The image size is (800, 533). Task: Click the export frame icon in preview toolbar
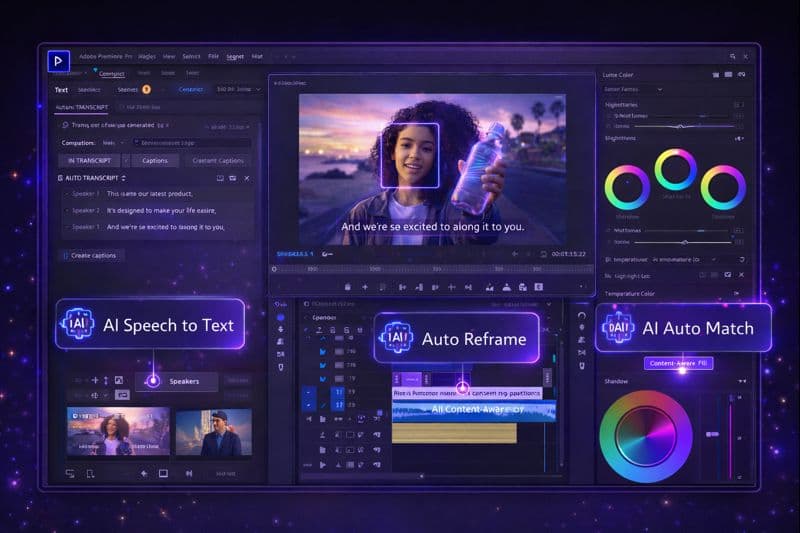522,287
